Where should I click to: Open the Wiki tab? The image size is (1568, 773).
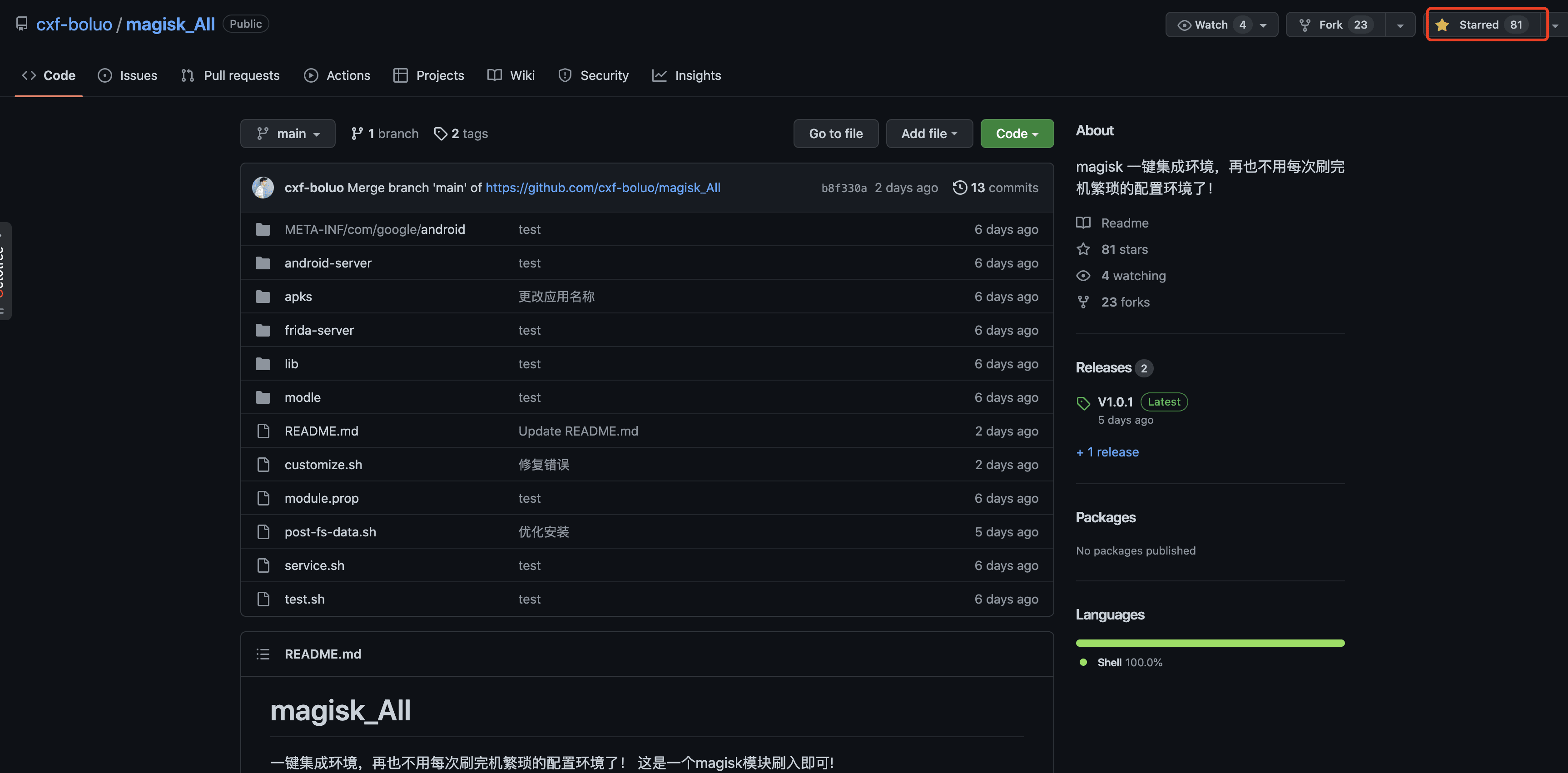point(511,75)
